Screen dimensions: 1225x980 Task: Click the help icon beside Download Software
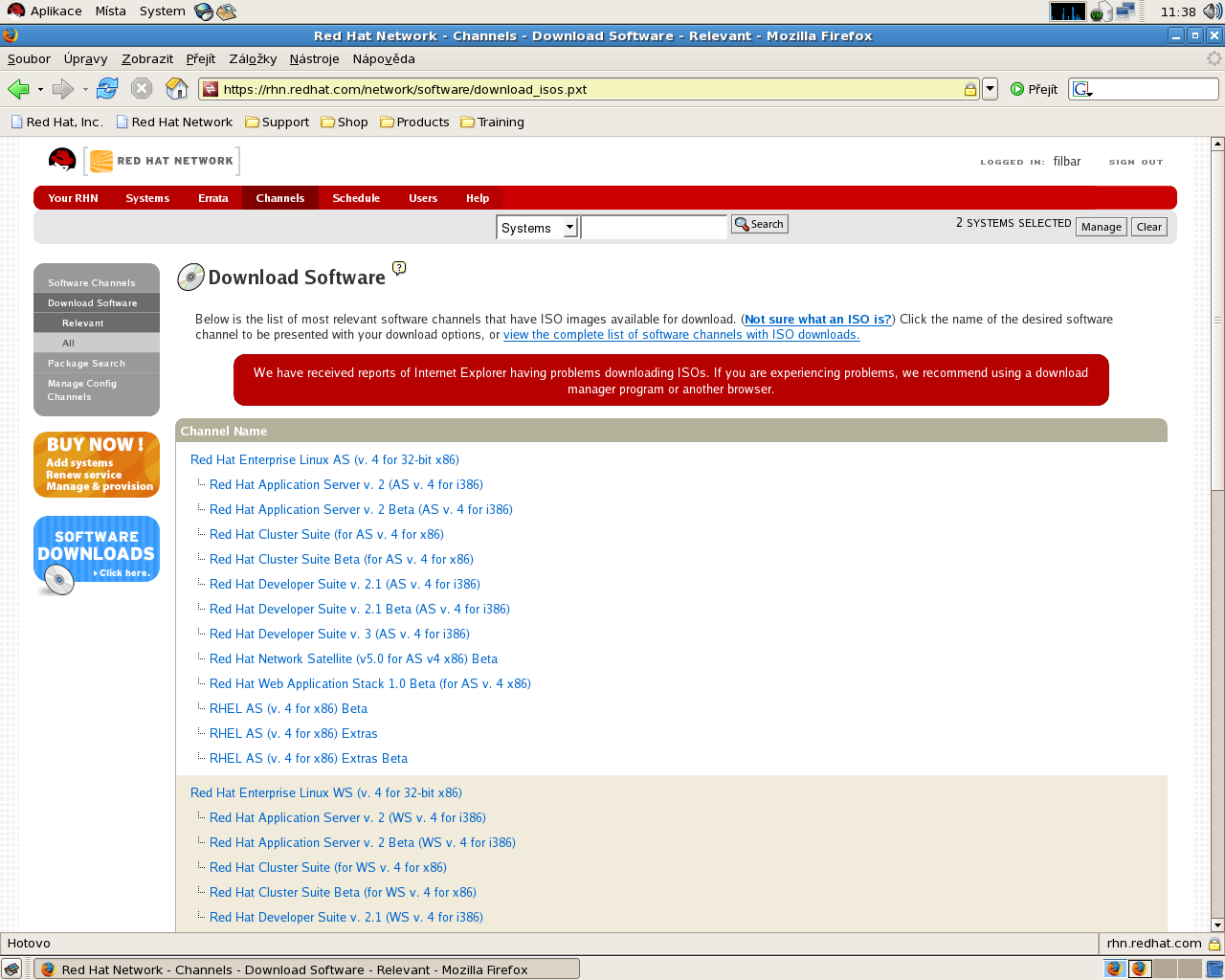(x=399, y=268)
